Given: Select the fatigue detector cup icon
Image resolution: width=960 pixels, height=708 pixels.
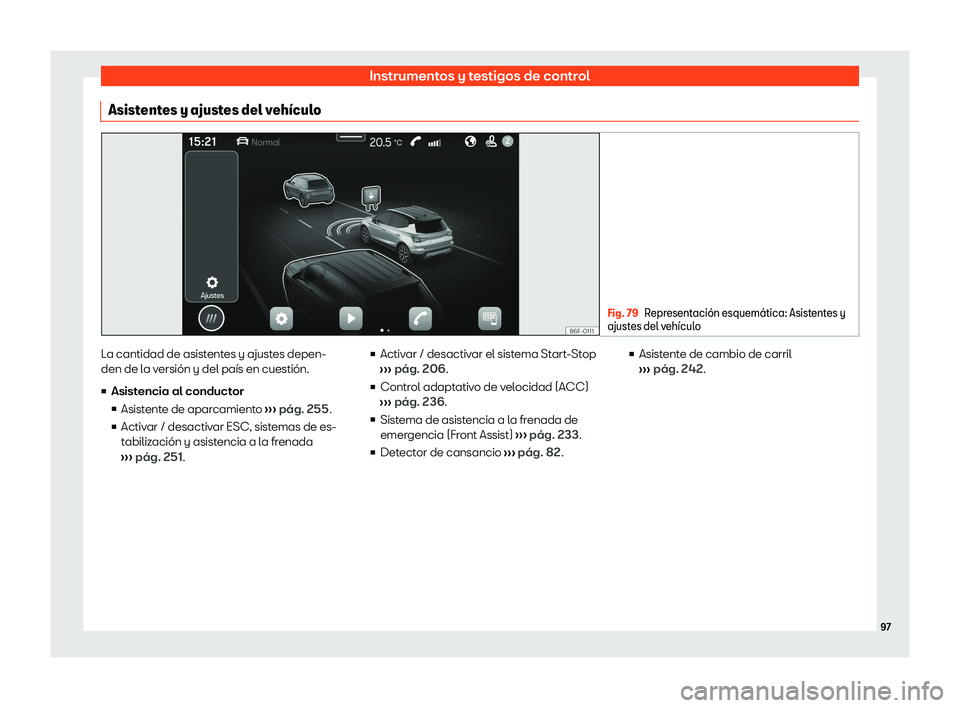Looking at the screenshot, I should pyautogui.click(x=371, y=197).
